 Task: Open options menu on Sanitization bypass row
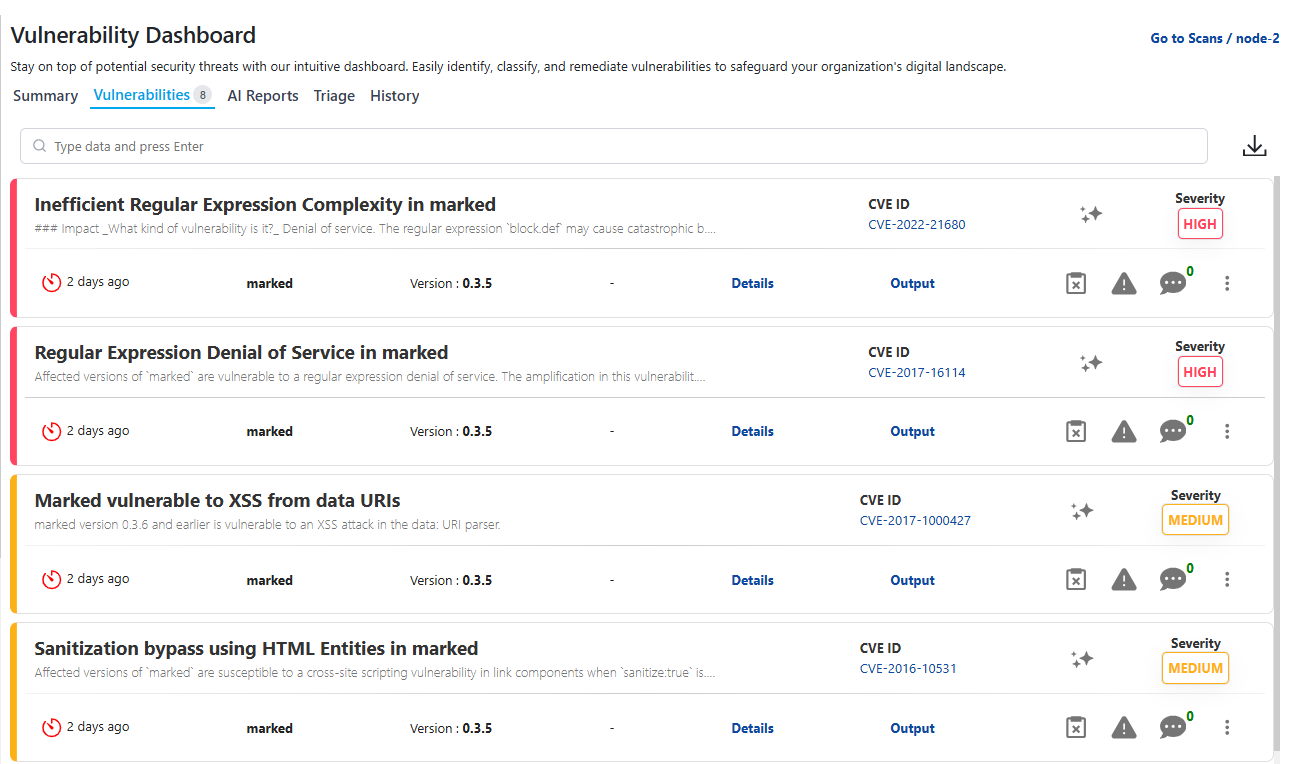point(1227,727)
